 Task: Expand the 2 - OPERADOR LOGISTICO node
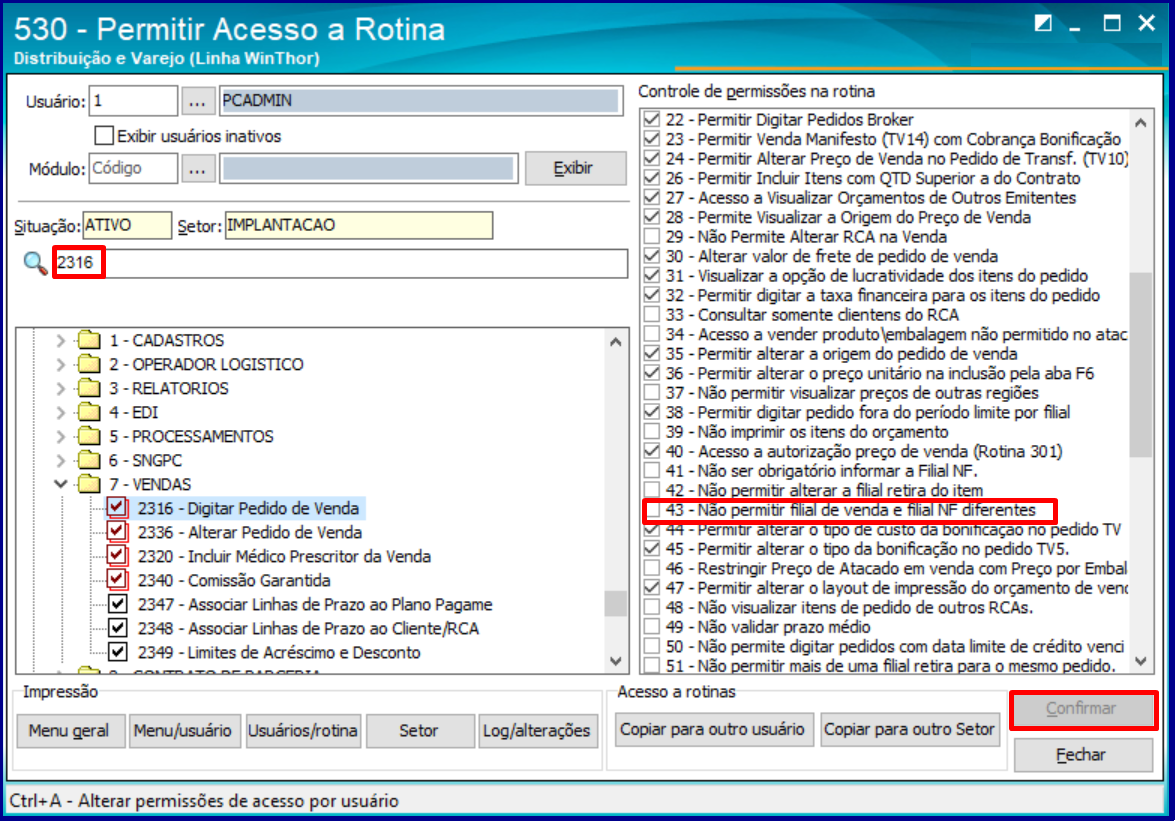[x=61, y=364]
